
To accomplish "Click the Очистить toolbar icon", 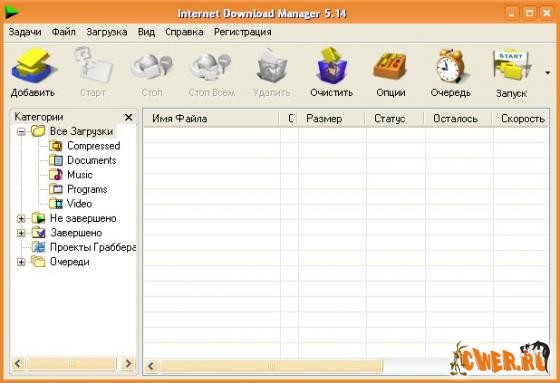I will click(331, 65).
